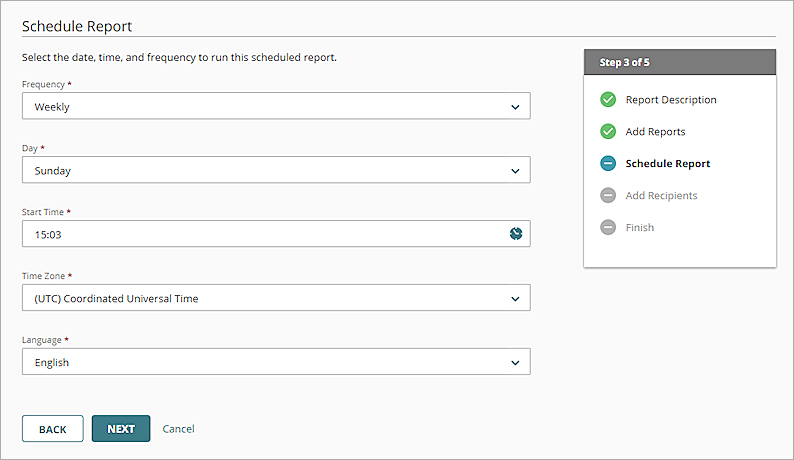Click green checkmark beside Report Description
The image size is (794, 460).
click(x=608, y=100)
